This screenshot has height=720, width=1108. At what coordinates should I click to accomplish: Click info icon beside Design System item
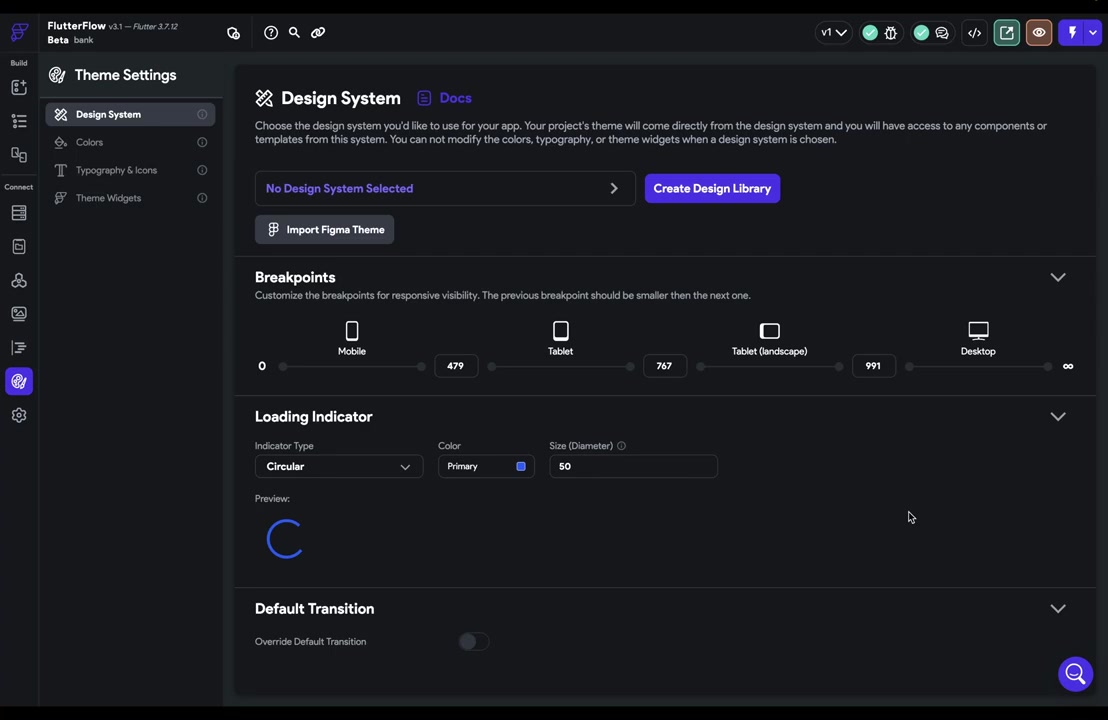202,114
